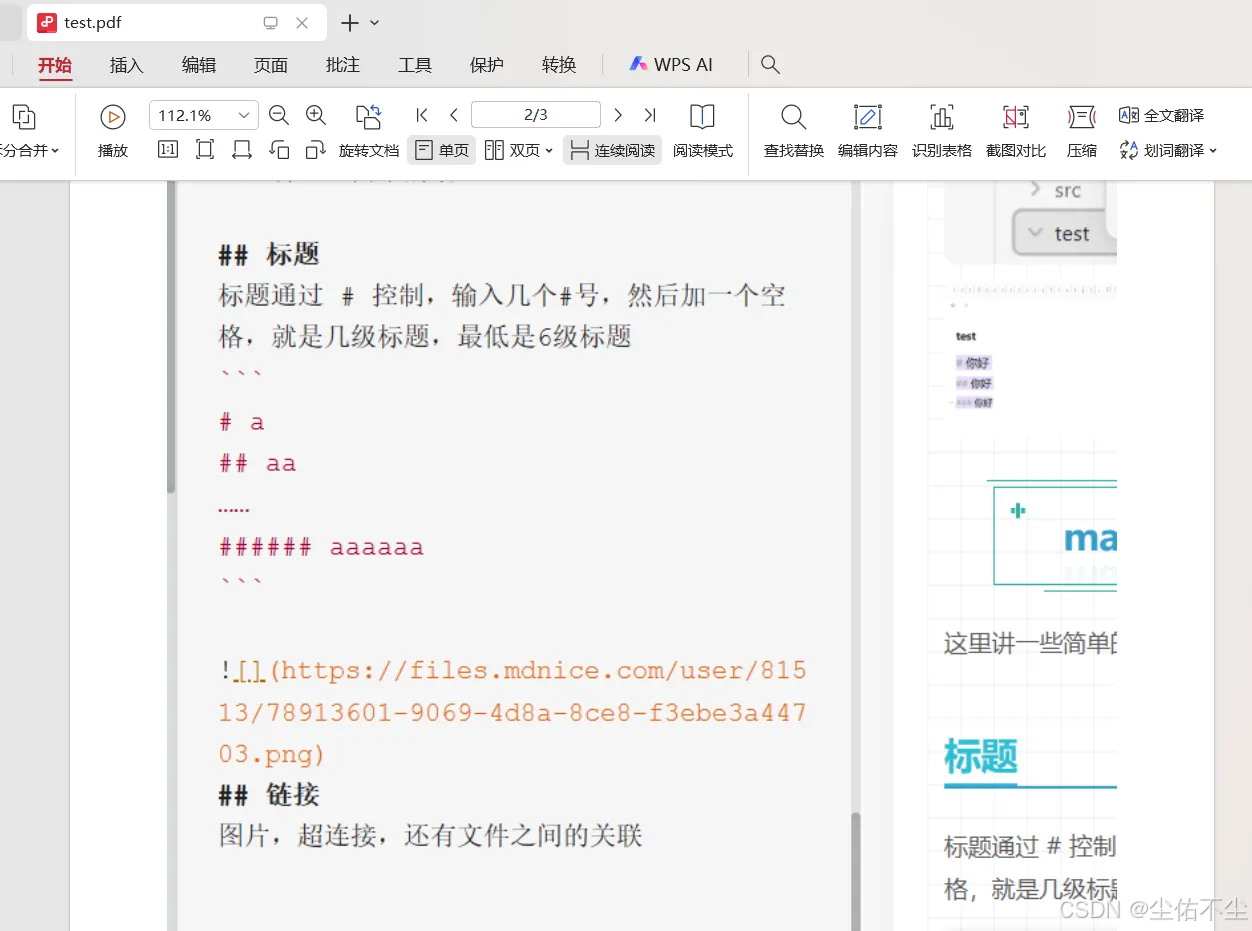Image resolution: width=1252 pixels, height=931 pixels.
Task: Switch to the 保护 ribbon tab
Action: click(487, 65)
